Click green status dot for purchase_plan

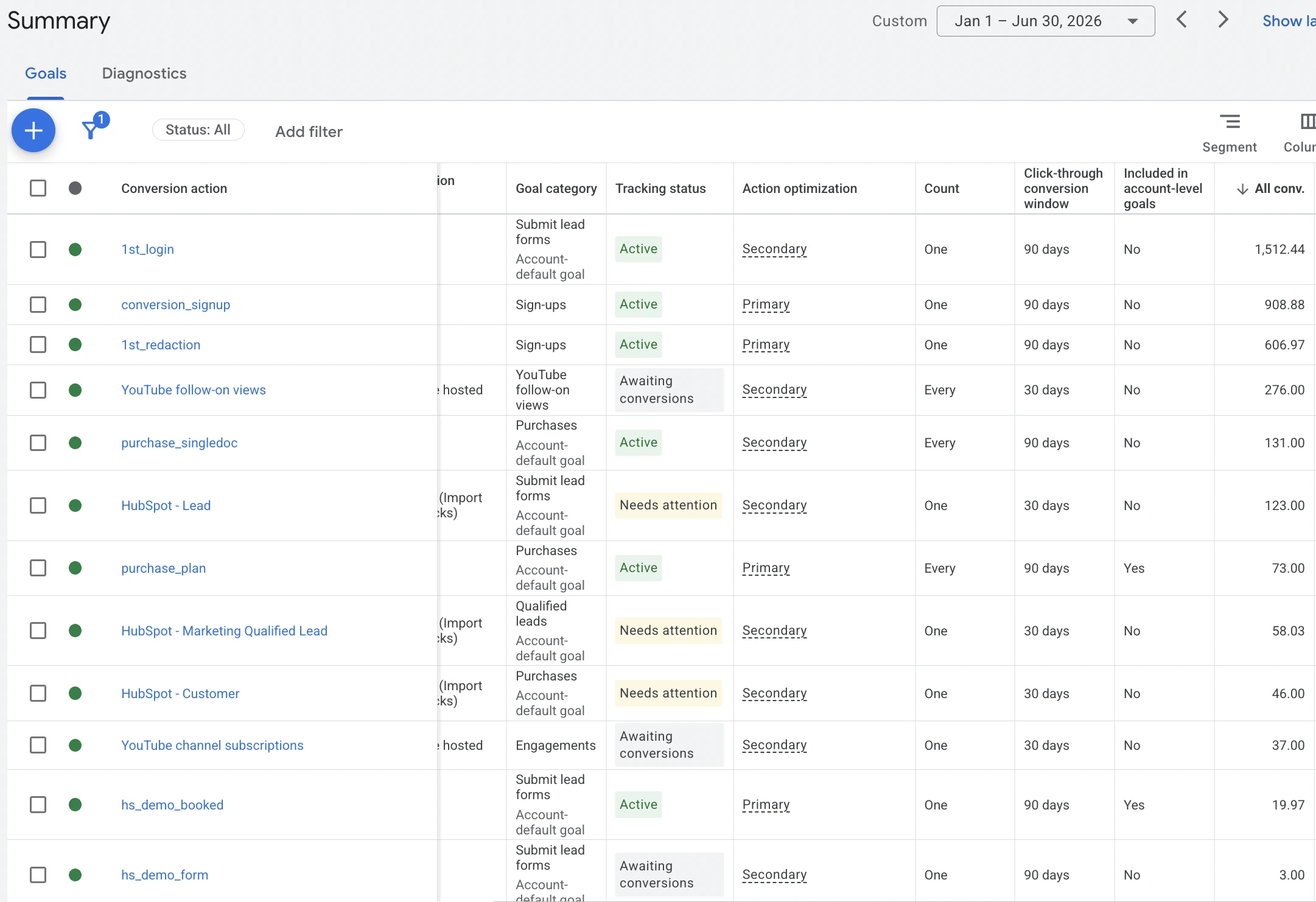75,568
